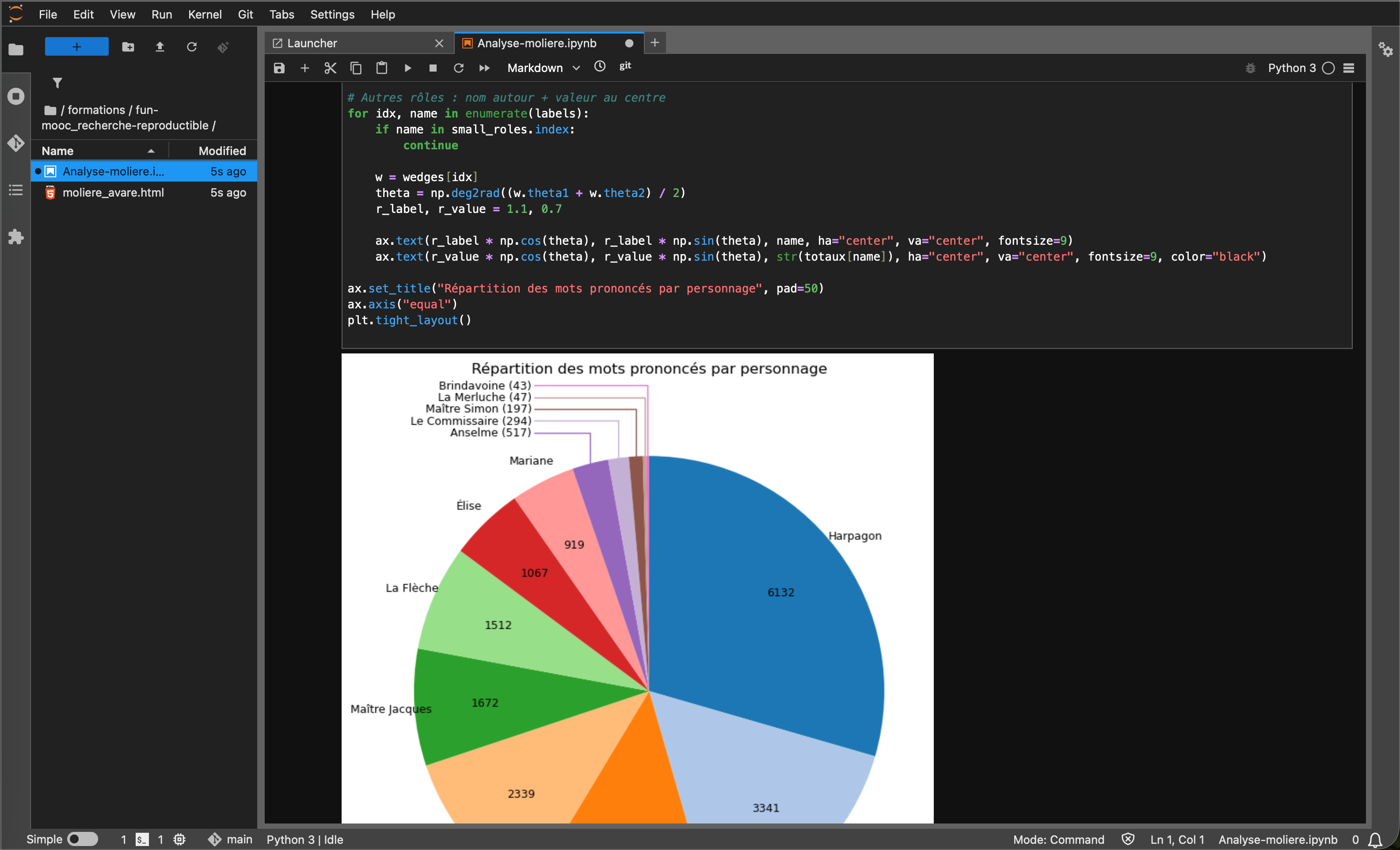
Task: Open the Git sidebar panel
Action: 16,143
